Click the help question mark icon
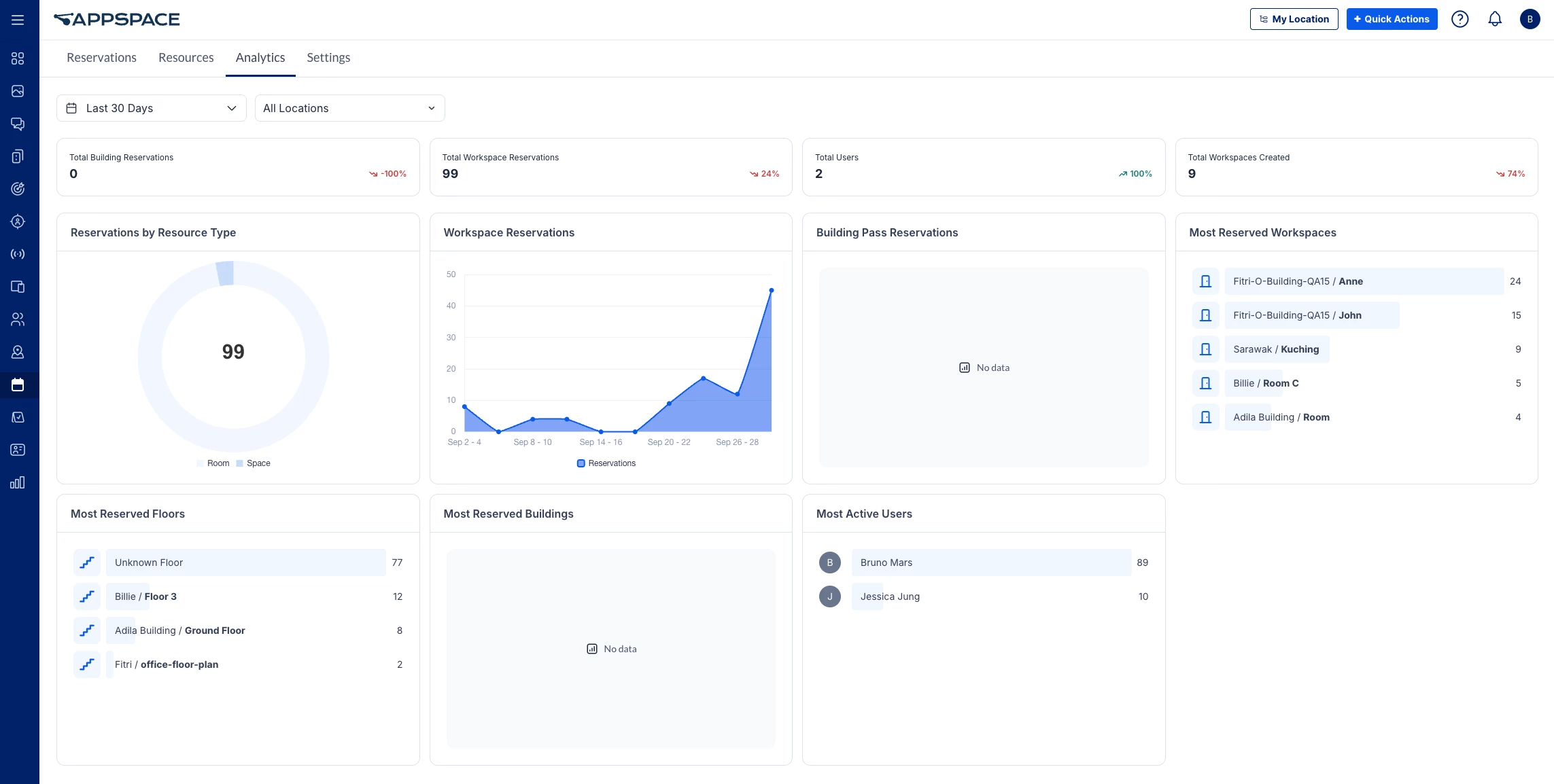Image resolution: width=1554 pixels, height=784 pixels. pos(1460,19)
